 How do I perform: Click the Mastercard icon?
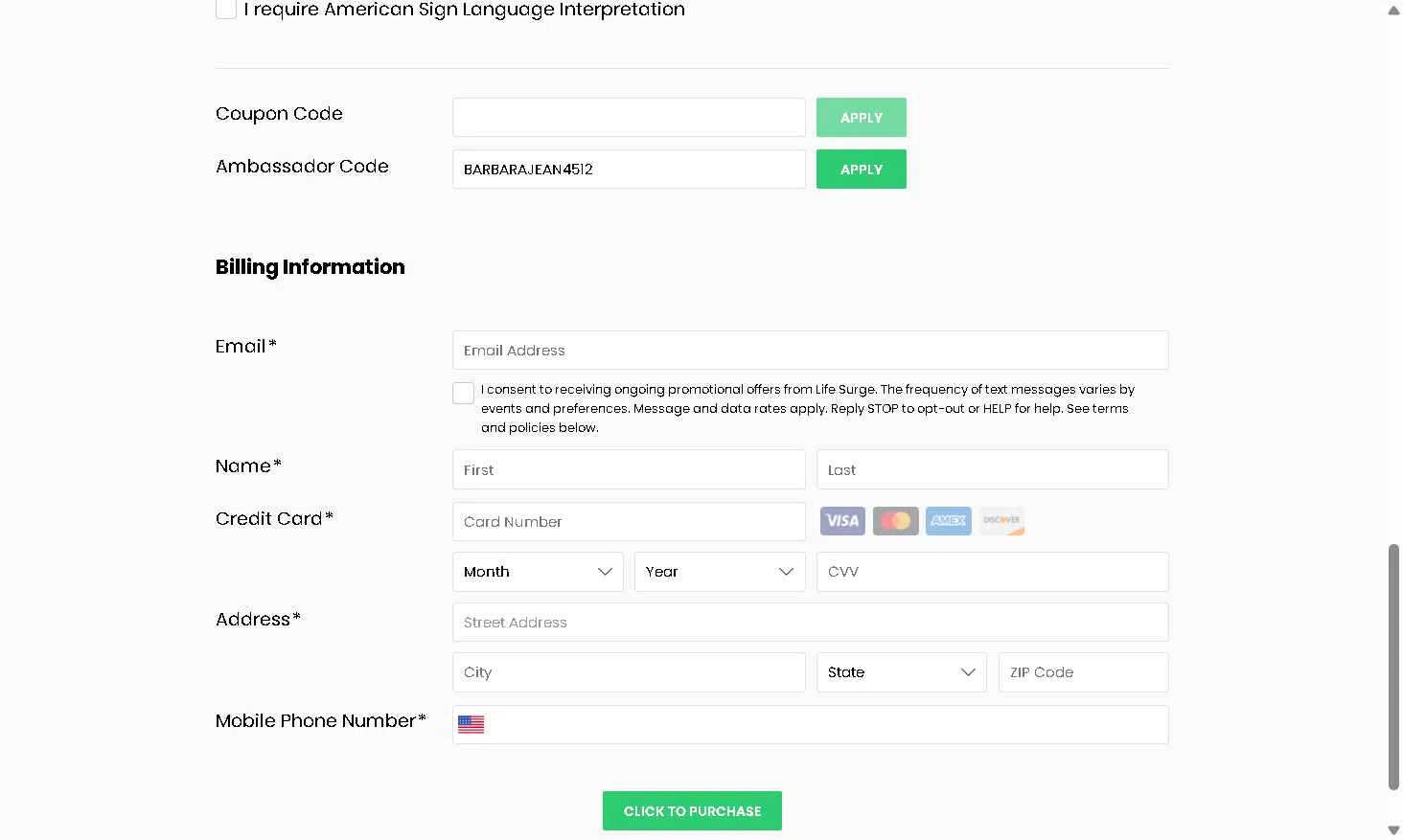(895, 521)
